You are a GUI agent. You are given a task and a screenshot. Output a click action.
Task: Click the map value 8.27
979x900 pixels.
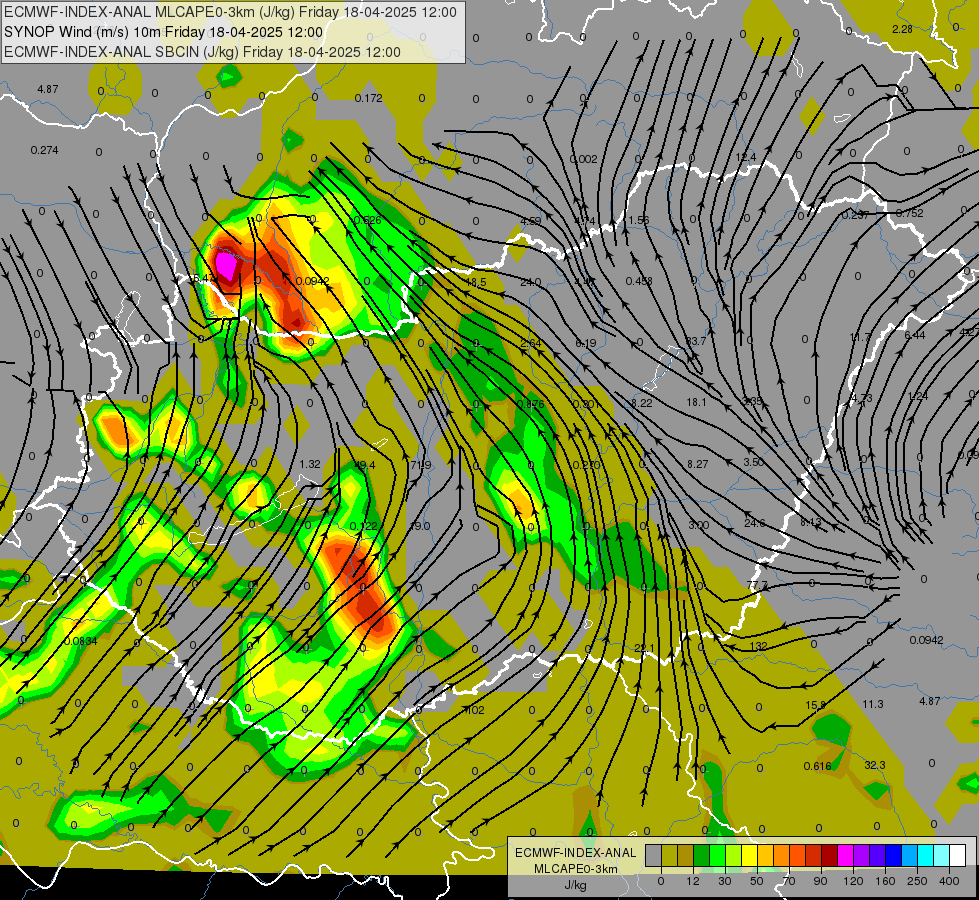(697, 464)
